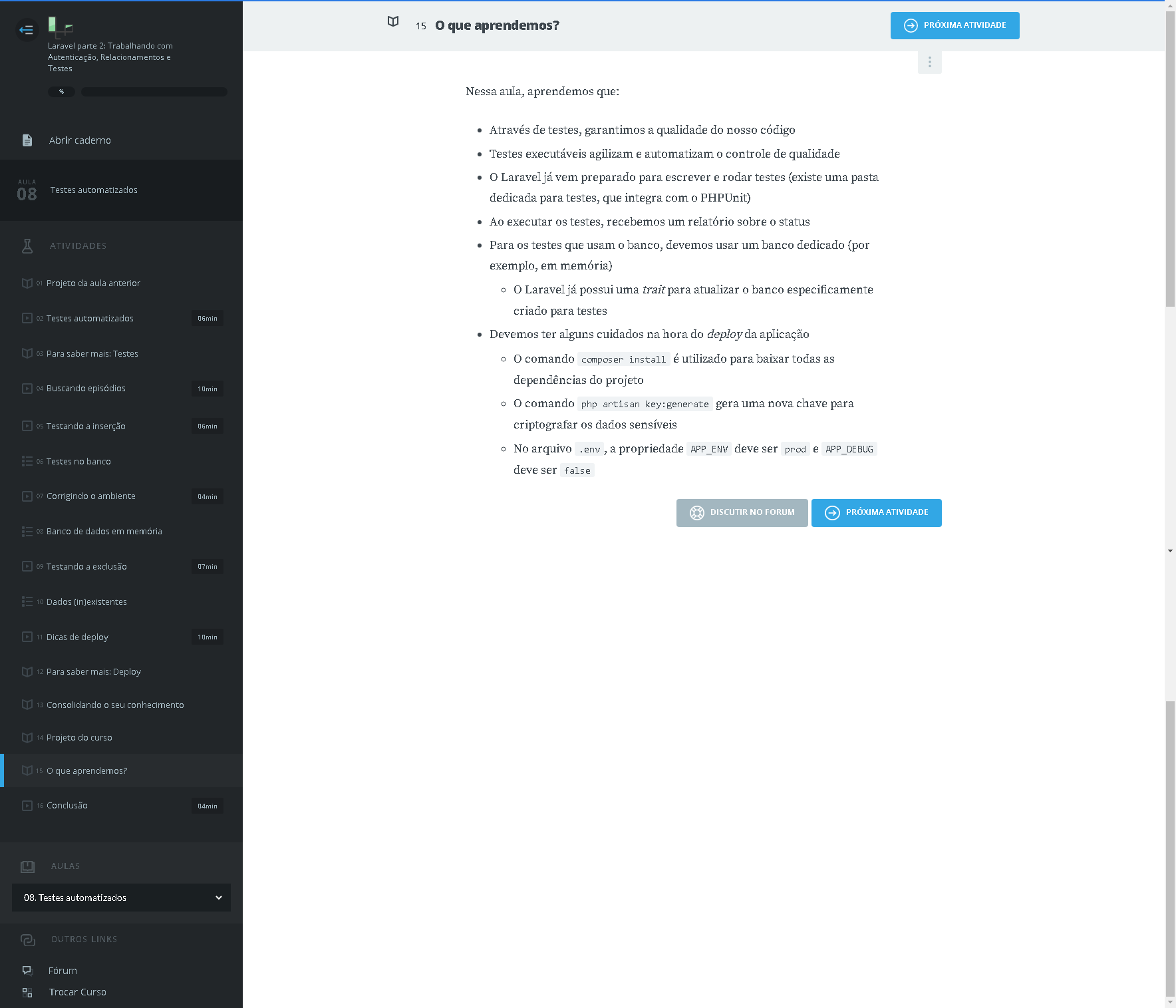Click the course progress bar
The width and height of the screenshot is (1176, 1008).
(x=154, y=92)
